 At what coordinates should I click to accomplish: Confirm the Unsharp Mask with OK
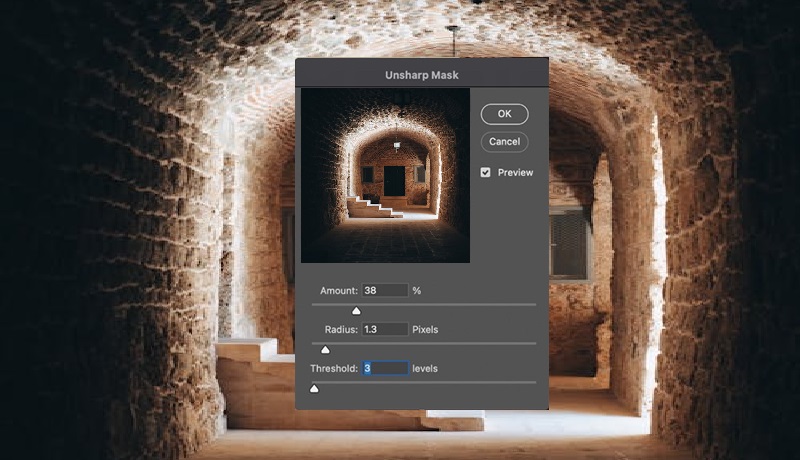(504, 114)
